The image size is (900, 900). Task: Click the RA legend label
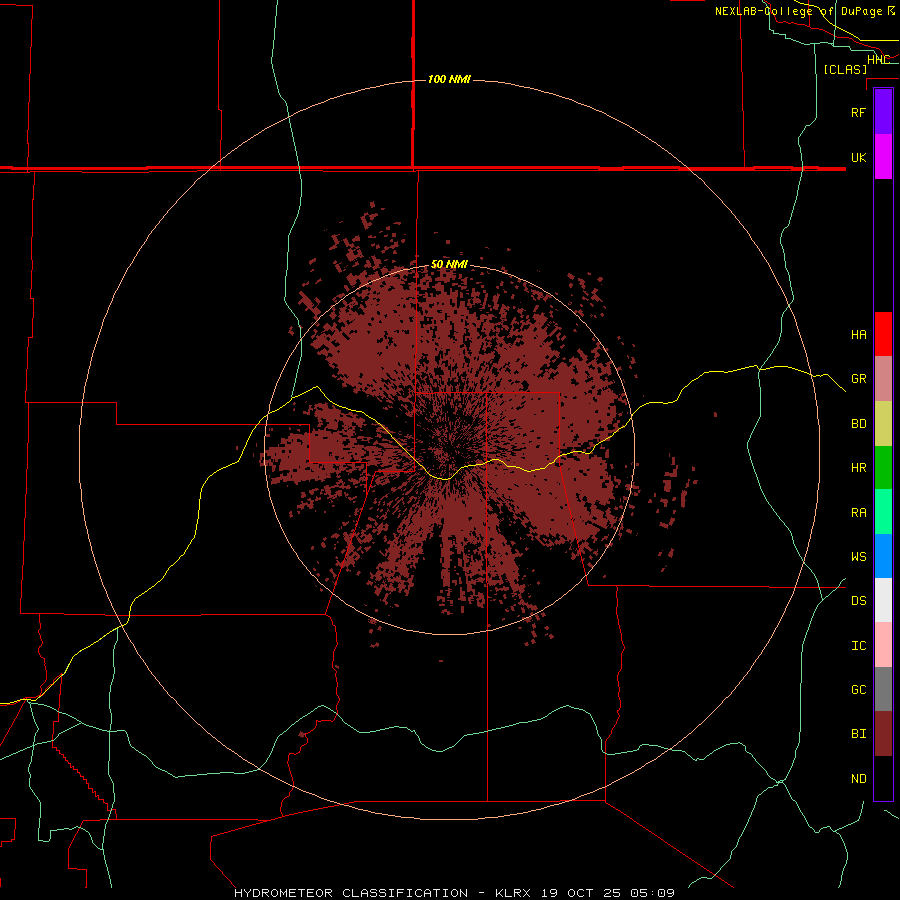tap(858, 513)
